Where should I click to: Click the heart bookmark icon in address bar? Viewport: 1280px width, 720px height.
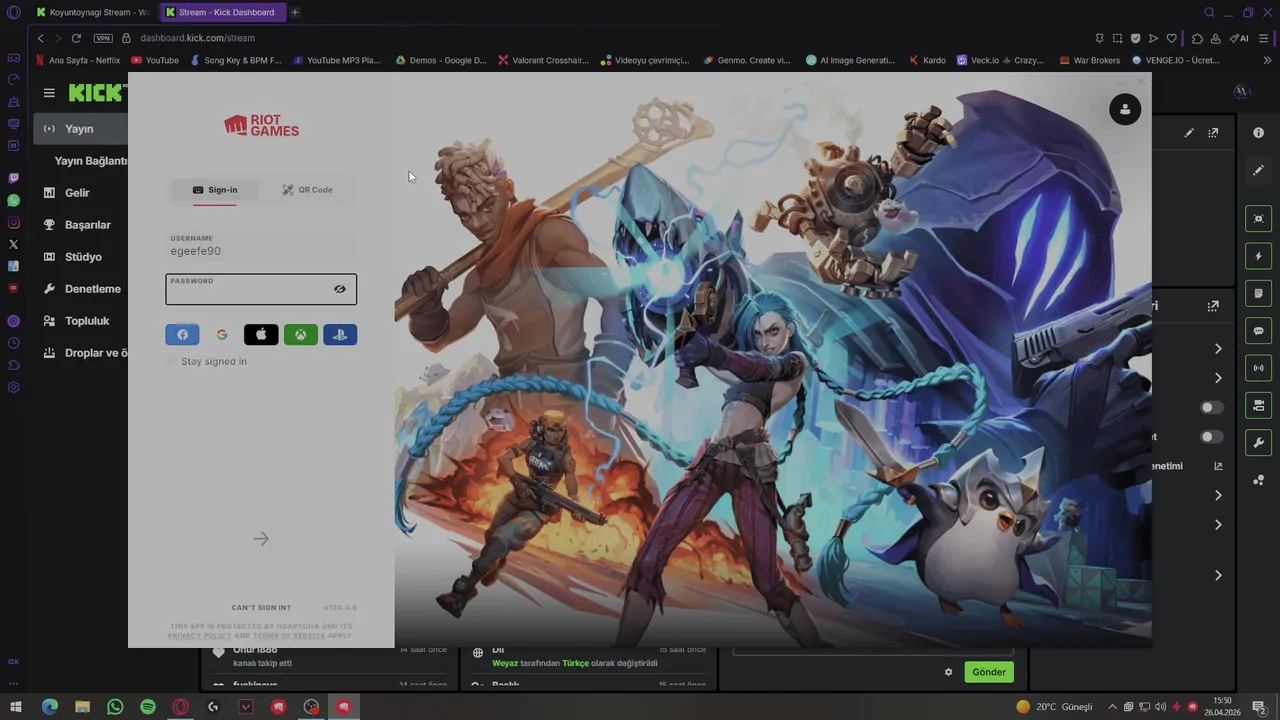(x=1172, y=38)
